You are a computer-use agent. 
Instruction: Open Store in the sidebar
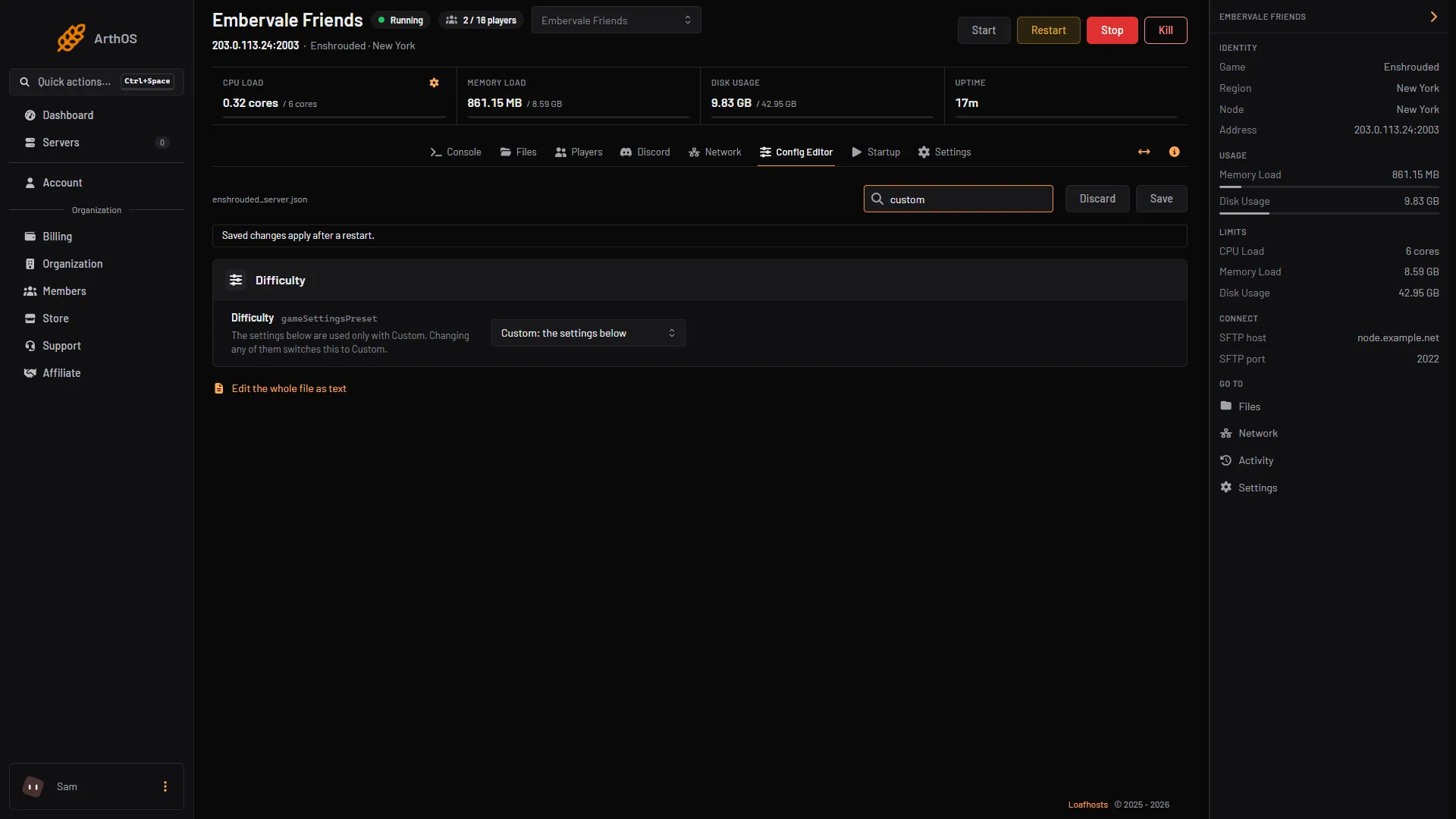pyautogui.click(x=96, y=318)
